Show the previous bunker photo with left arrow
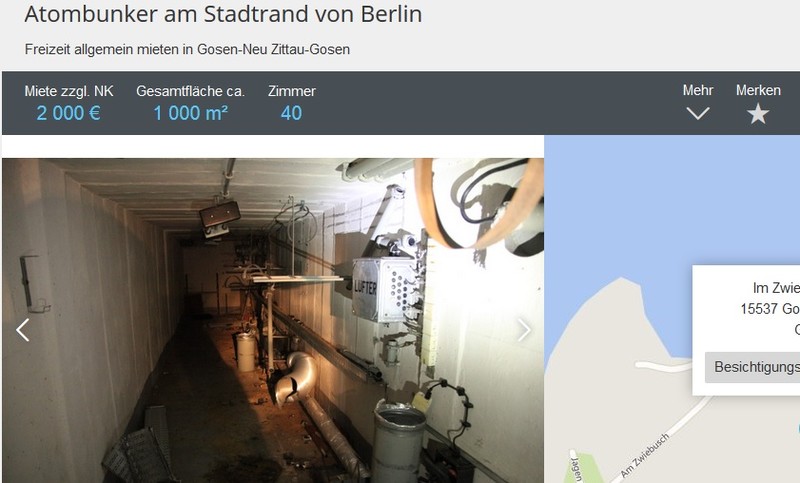 [22, 330]
